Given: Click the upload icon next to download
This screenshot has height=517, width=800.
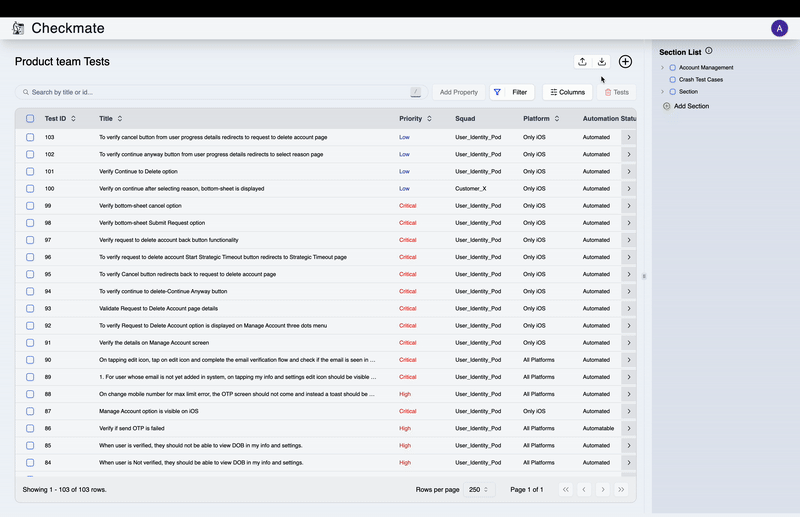Looking at the screenshot, I should 582,62.
